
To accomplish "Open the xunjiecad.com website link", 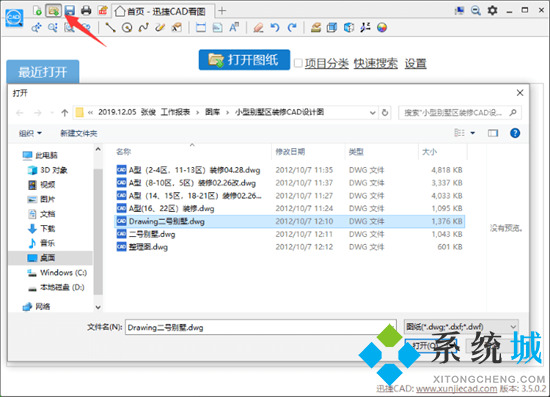I will coord(456,389).
